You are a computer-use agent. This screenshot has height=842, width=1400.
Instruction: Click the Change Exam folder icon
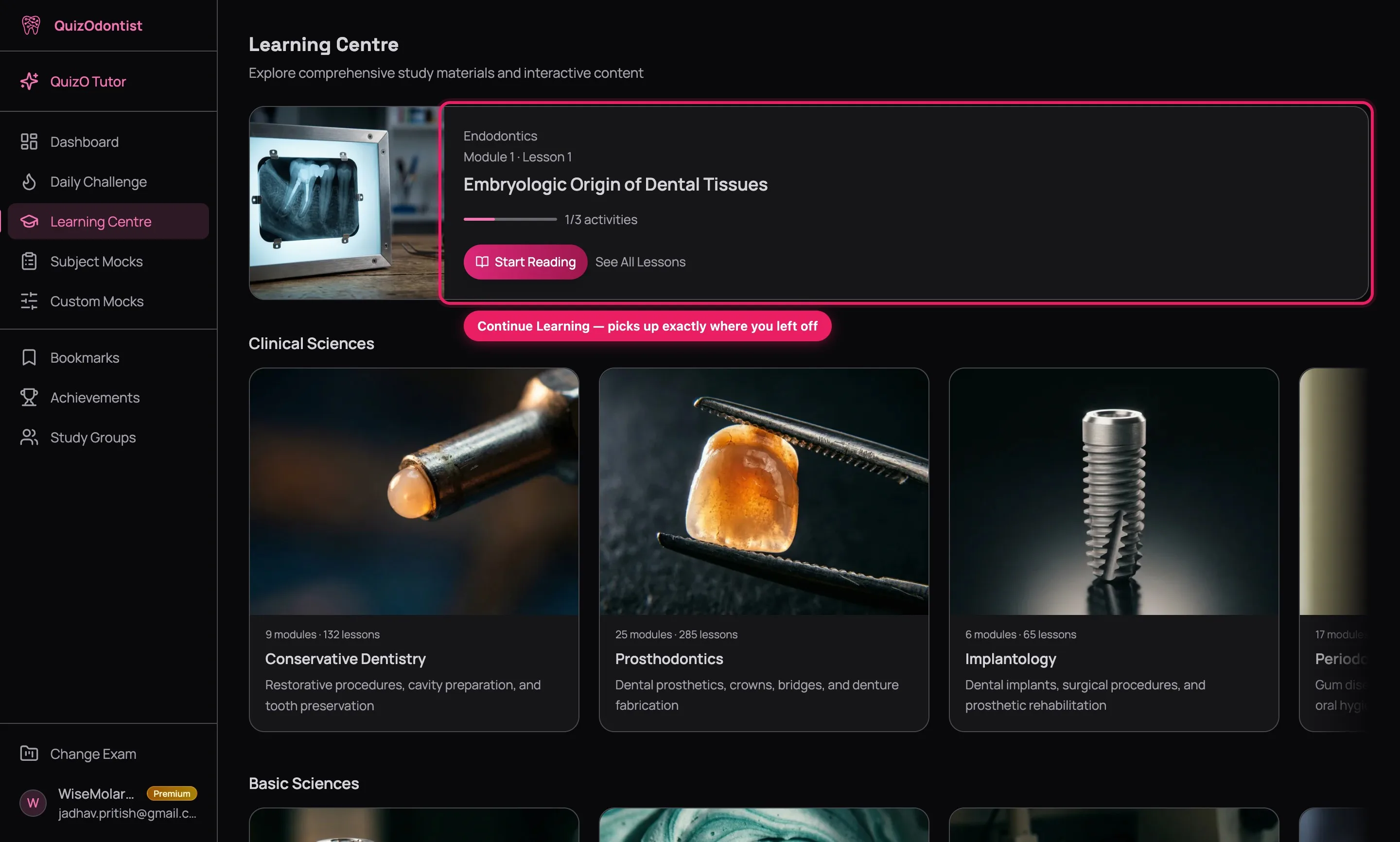29,753
